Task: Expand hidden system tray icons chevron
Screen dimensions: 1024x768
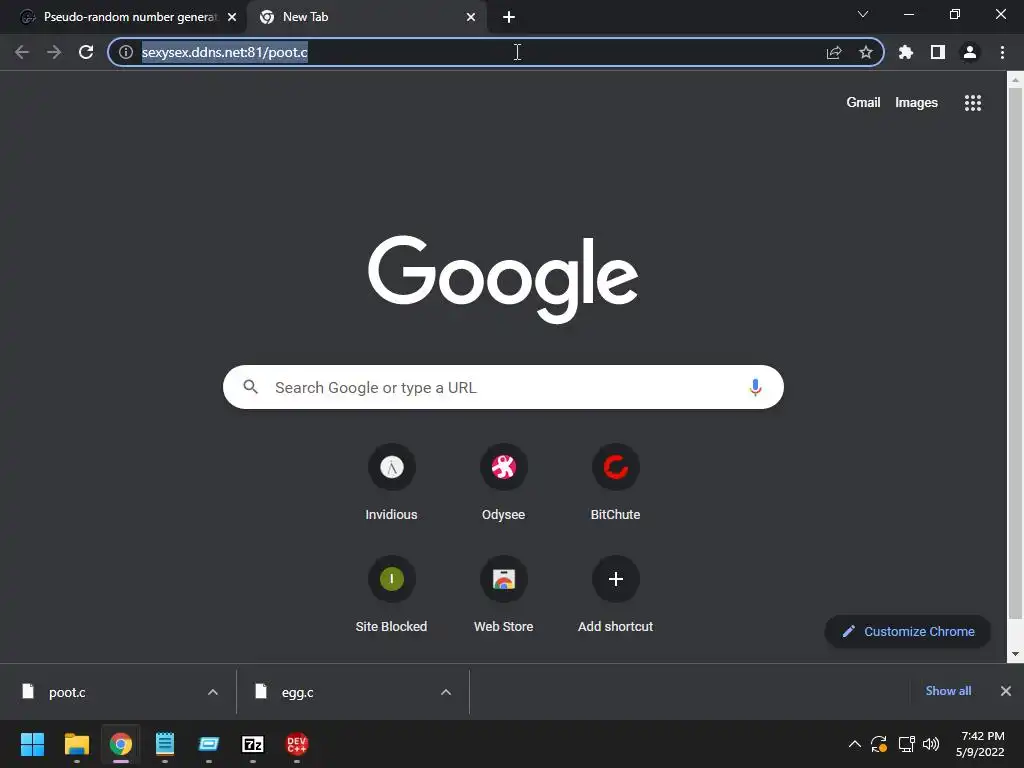Action: [854, 744]
